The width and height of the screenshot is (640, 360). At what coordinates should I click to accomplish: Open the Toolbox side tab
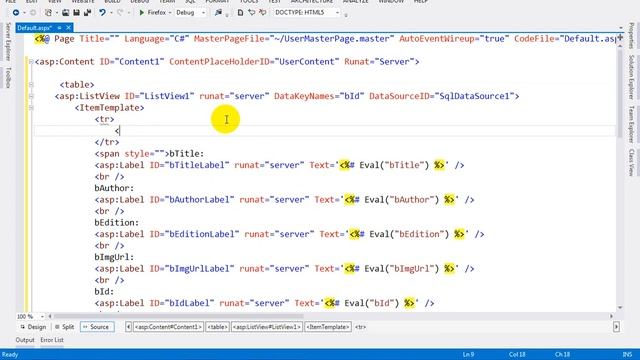(x=8, y=77)
